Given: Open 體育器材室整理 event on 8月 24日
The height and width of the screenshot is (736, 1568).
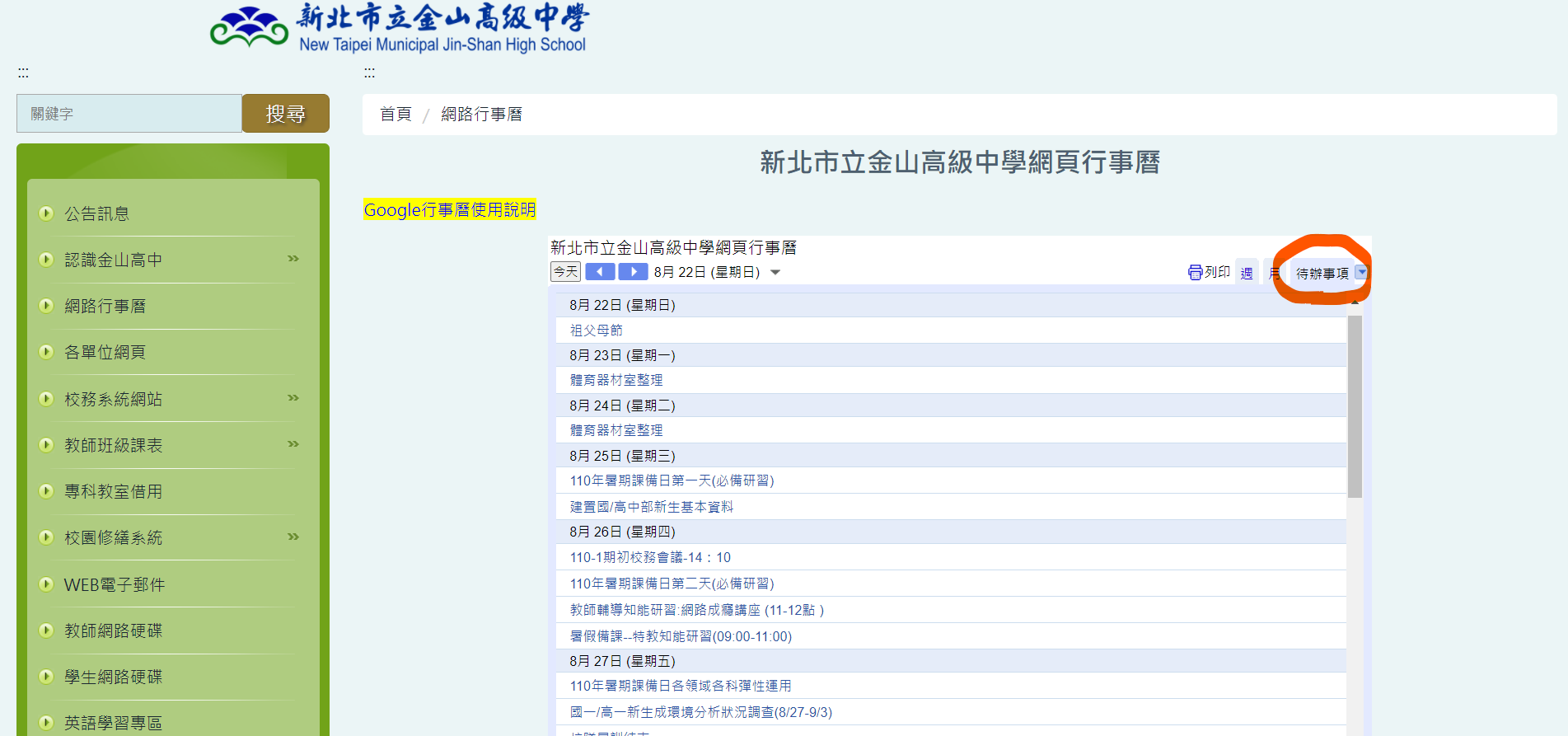Looking at the screenshot, I should 616,430.
